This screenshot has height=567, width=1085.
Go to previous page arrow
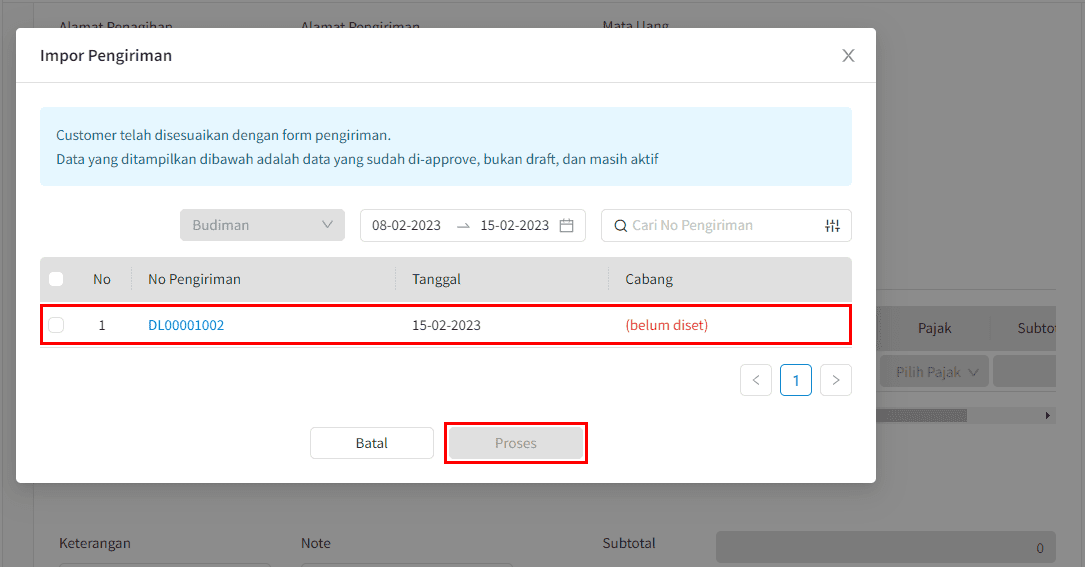click(756, 380)
